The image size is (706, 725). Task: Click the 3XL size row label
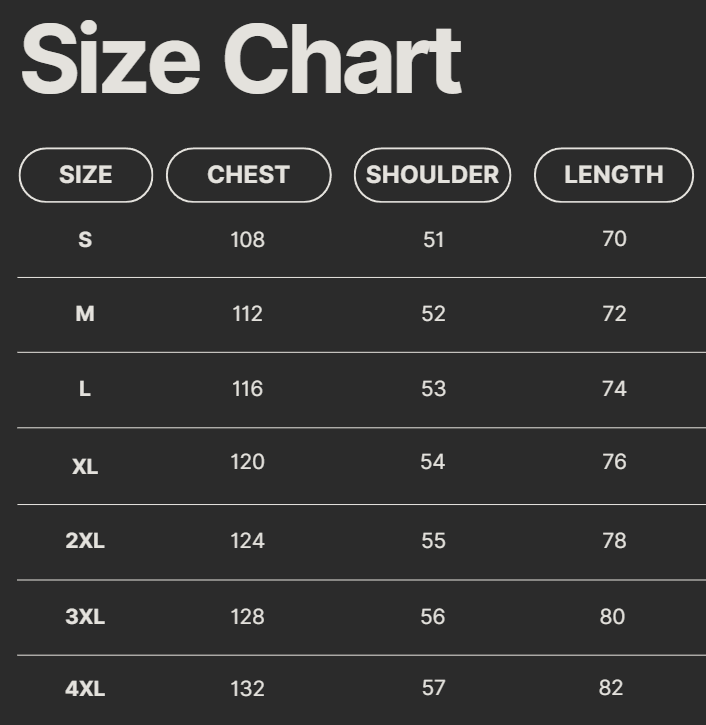click(85, 617)
